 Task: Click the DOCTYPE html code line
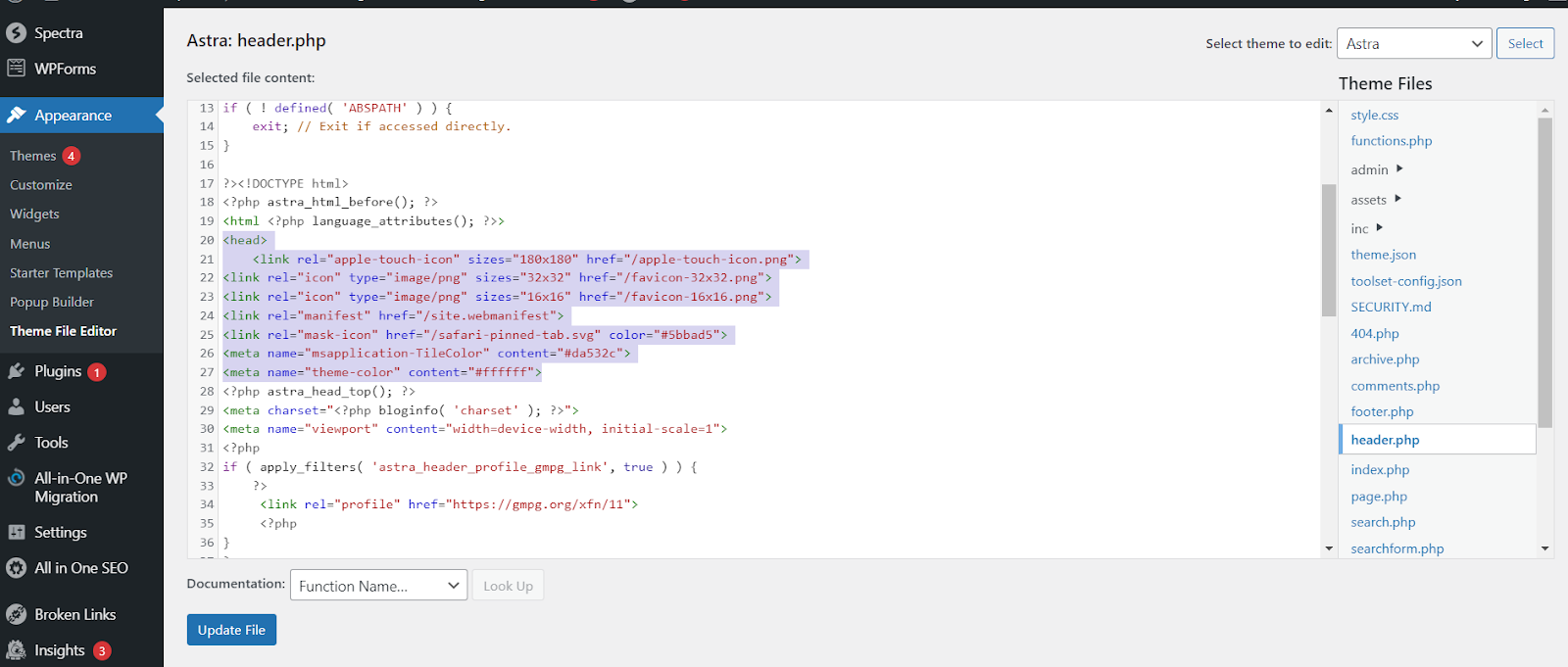(285, 183)
